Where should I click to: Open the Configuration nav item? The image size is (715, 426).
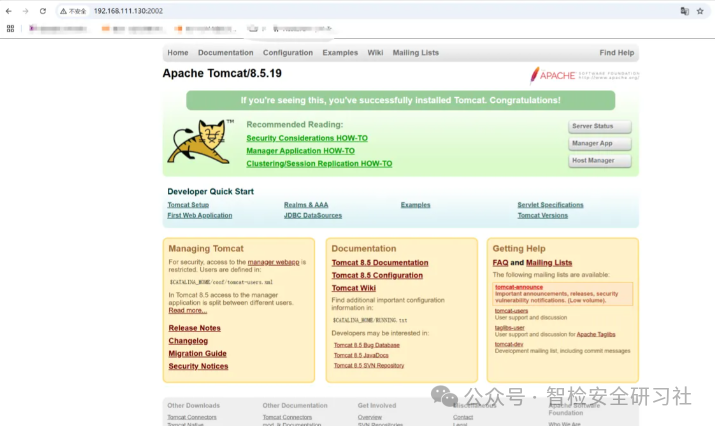pyautogui.click(x=288, y=53)
